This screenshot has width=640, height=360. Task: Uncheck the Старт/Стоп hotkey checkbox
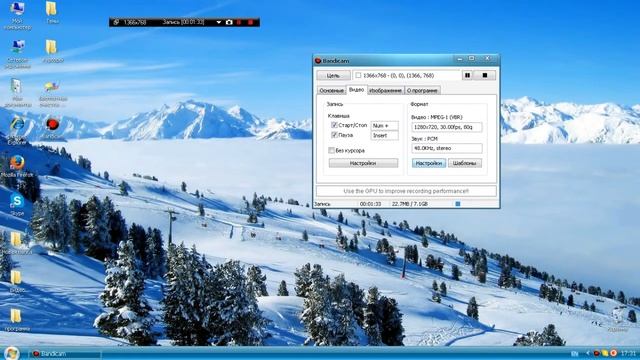click(x=334, y=125)
